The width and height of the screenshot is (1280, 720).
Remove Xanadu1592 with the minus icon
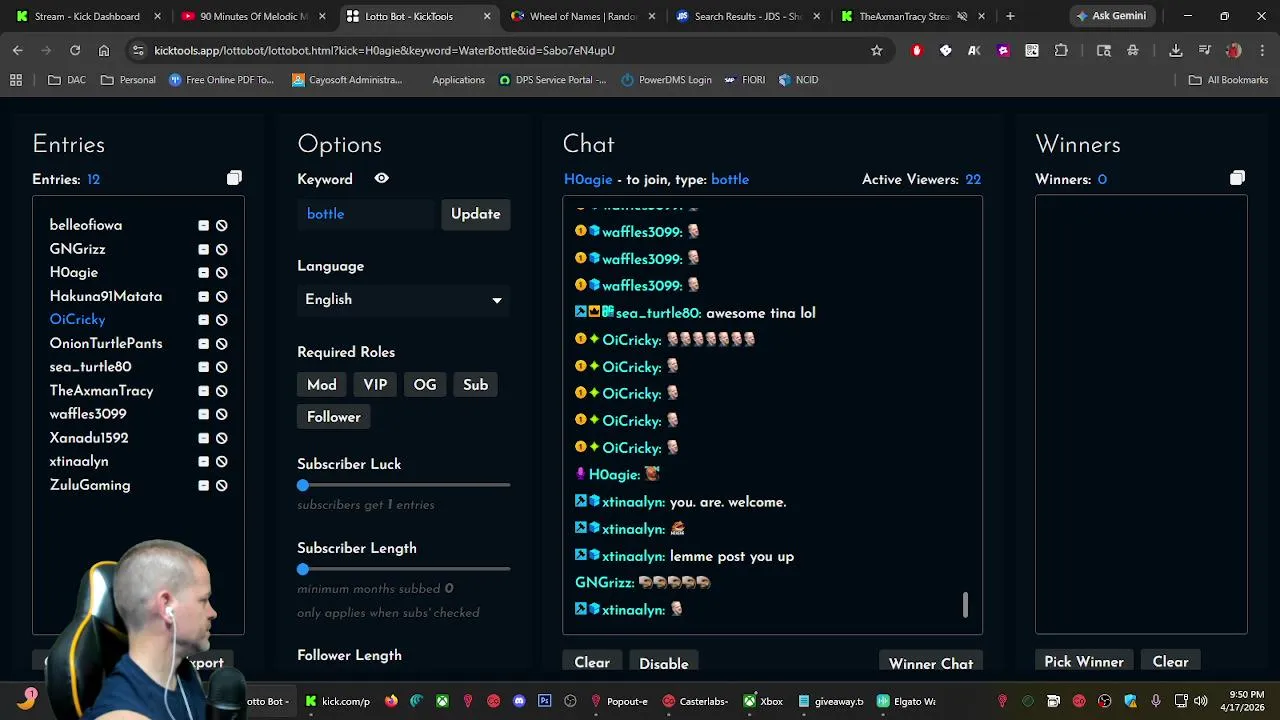203,438
